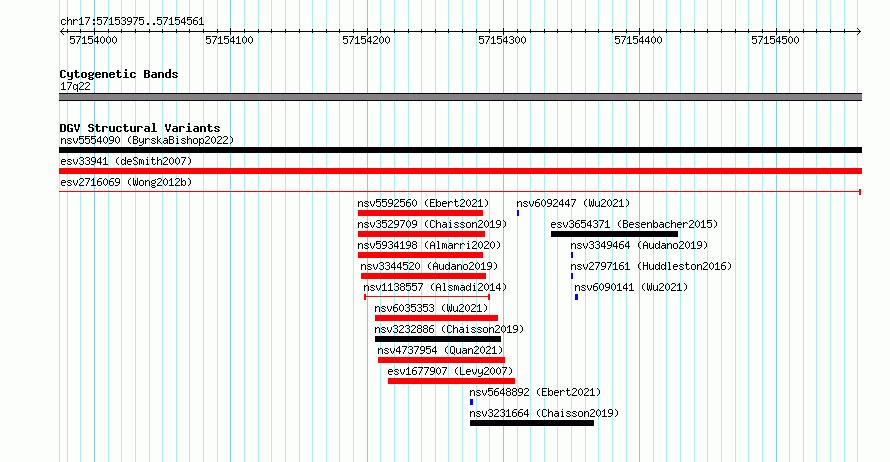
Task: Select the nsv4737954 (Quan2021) label
Action: pos(440,350)
